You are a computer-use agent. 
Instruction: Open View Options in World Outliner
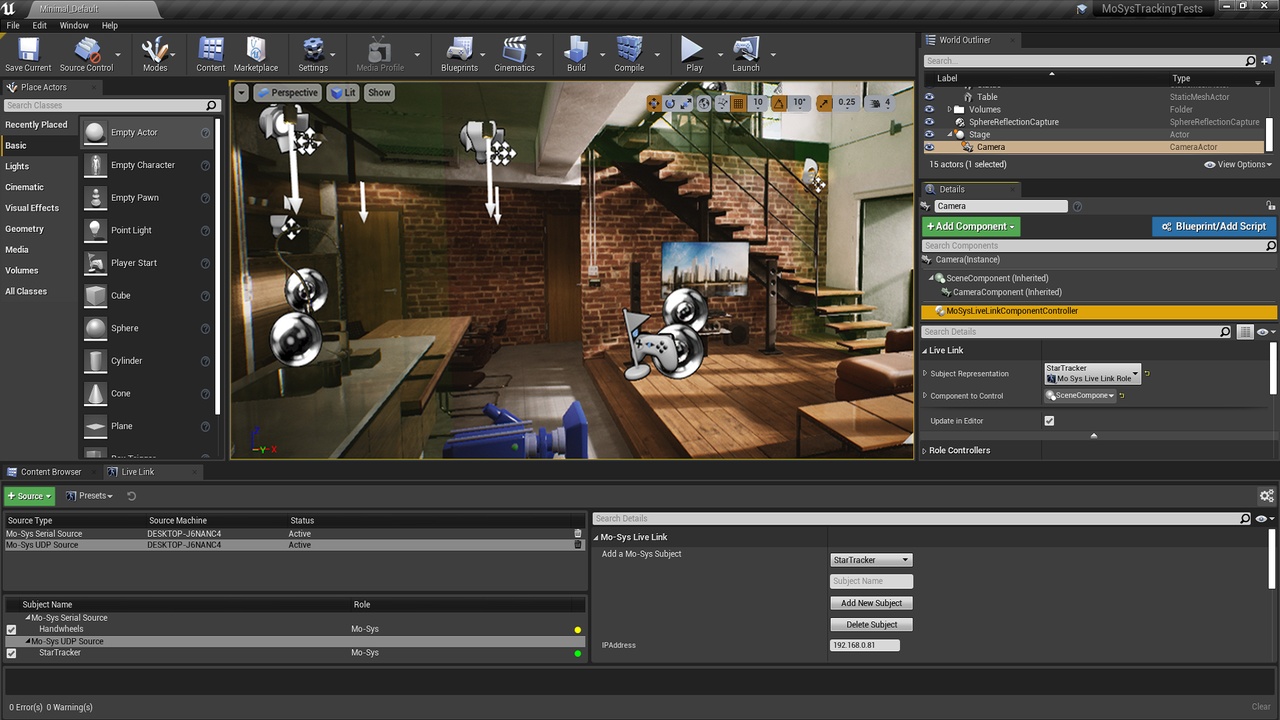point(1238,164)
